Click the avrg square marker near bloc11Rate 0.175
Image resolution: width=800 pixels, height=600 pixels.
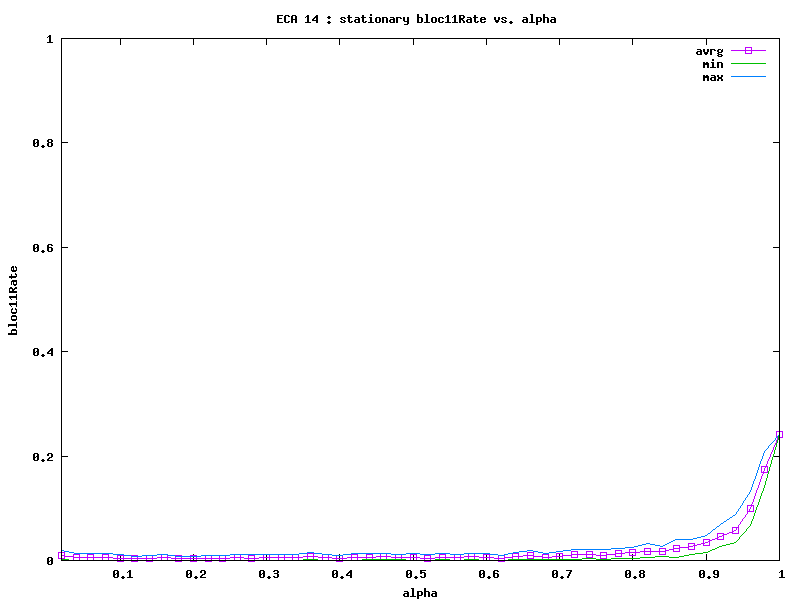(x=765, y=469)
